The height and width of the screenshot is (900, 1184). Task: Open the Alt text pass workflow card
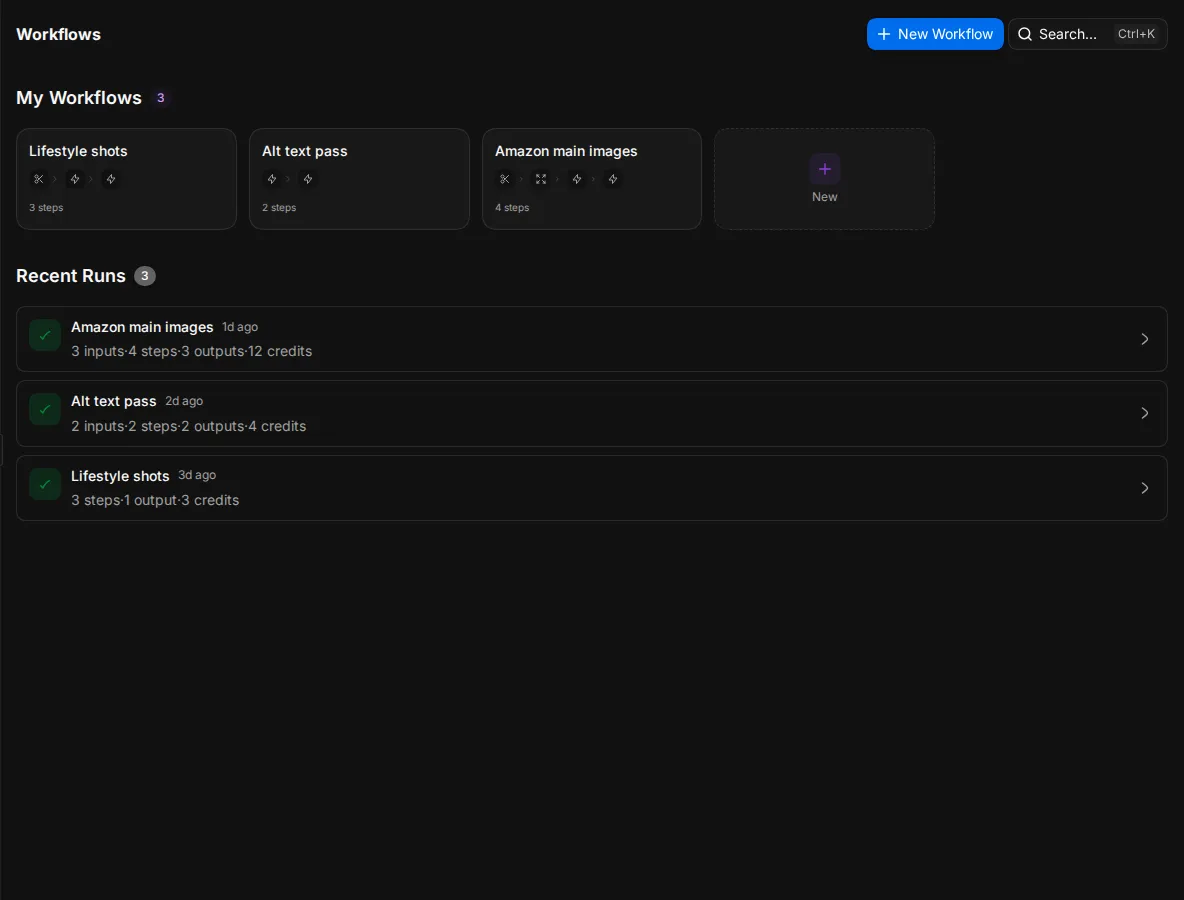click(359, 179)
